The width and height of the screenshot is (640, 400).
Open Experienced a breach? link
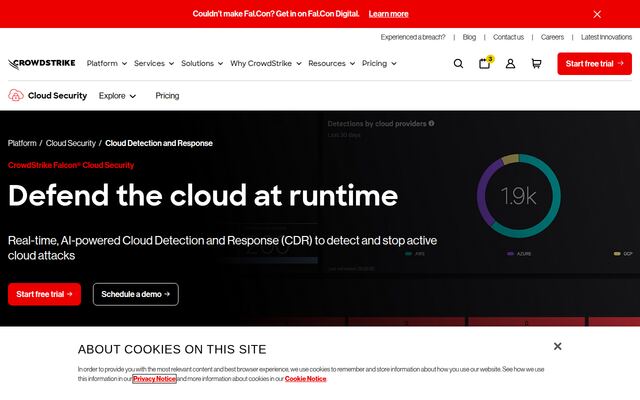(413, 37)
